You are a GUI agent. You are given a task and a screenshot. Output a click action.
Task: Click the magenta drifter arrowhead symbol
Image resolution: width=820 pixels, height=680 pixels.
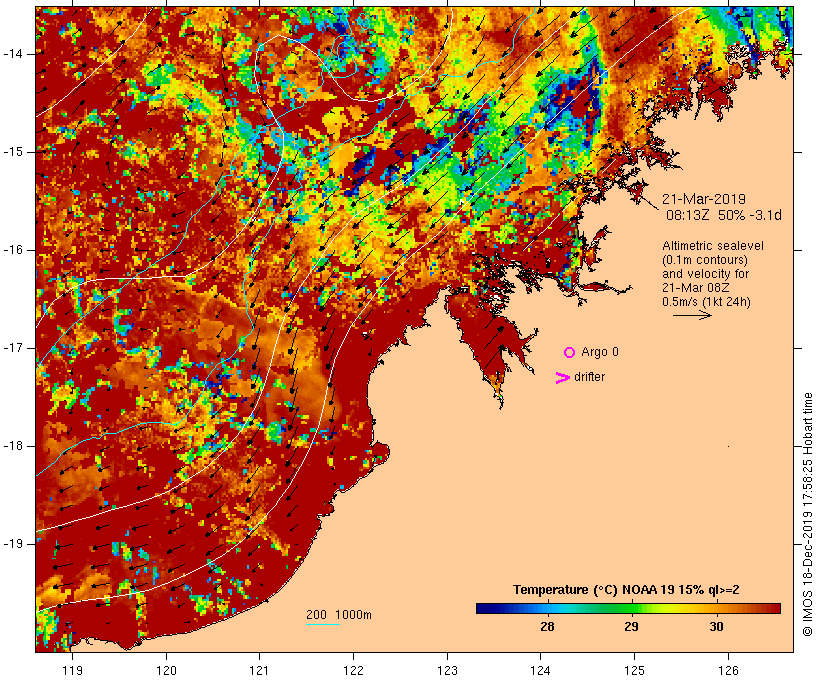562,378
